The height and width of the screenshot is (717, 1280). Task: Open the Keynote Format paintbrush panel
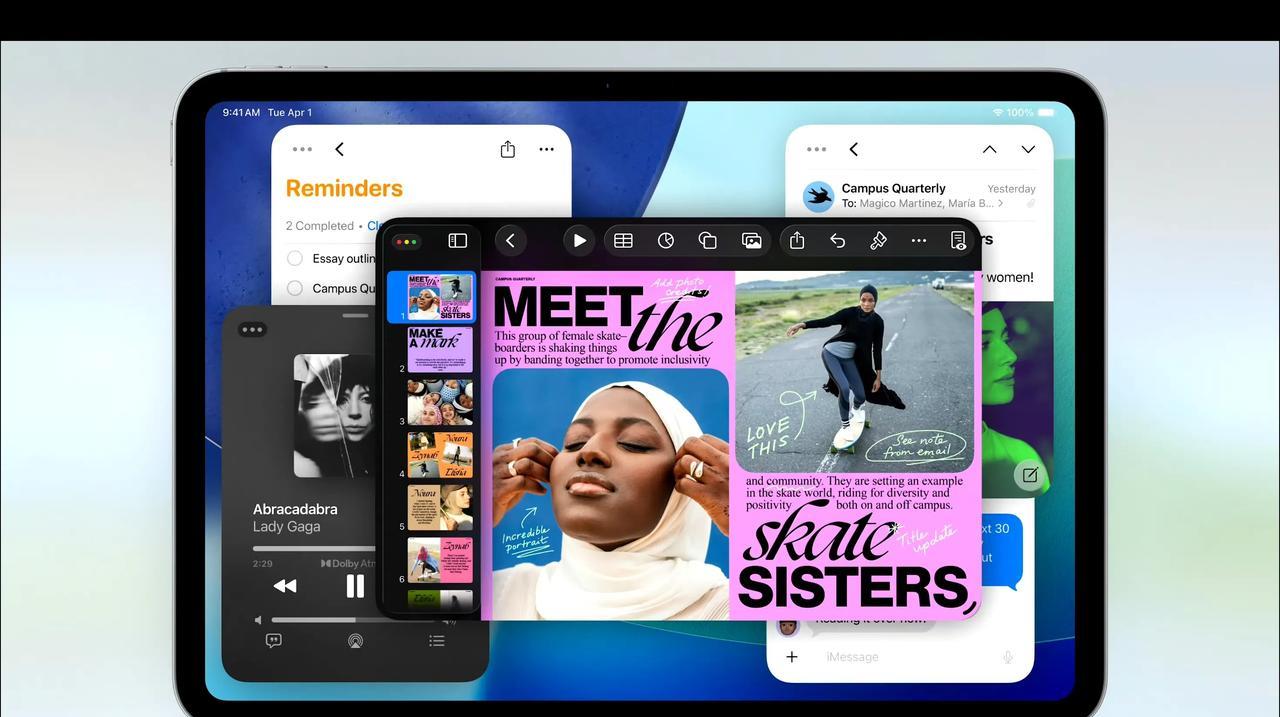click(878, 240)
